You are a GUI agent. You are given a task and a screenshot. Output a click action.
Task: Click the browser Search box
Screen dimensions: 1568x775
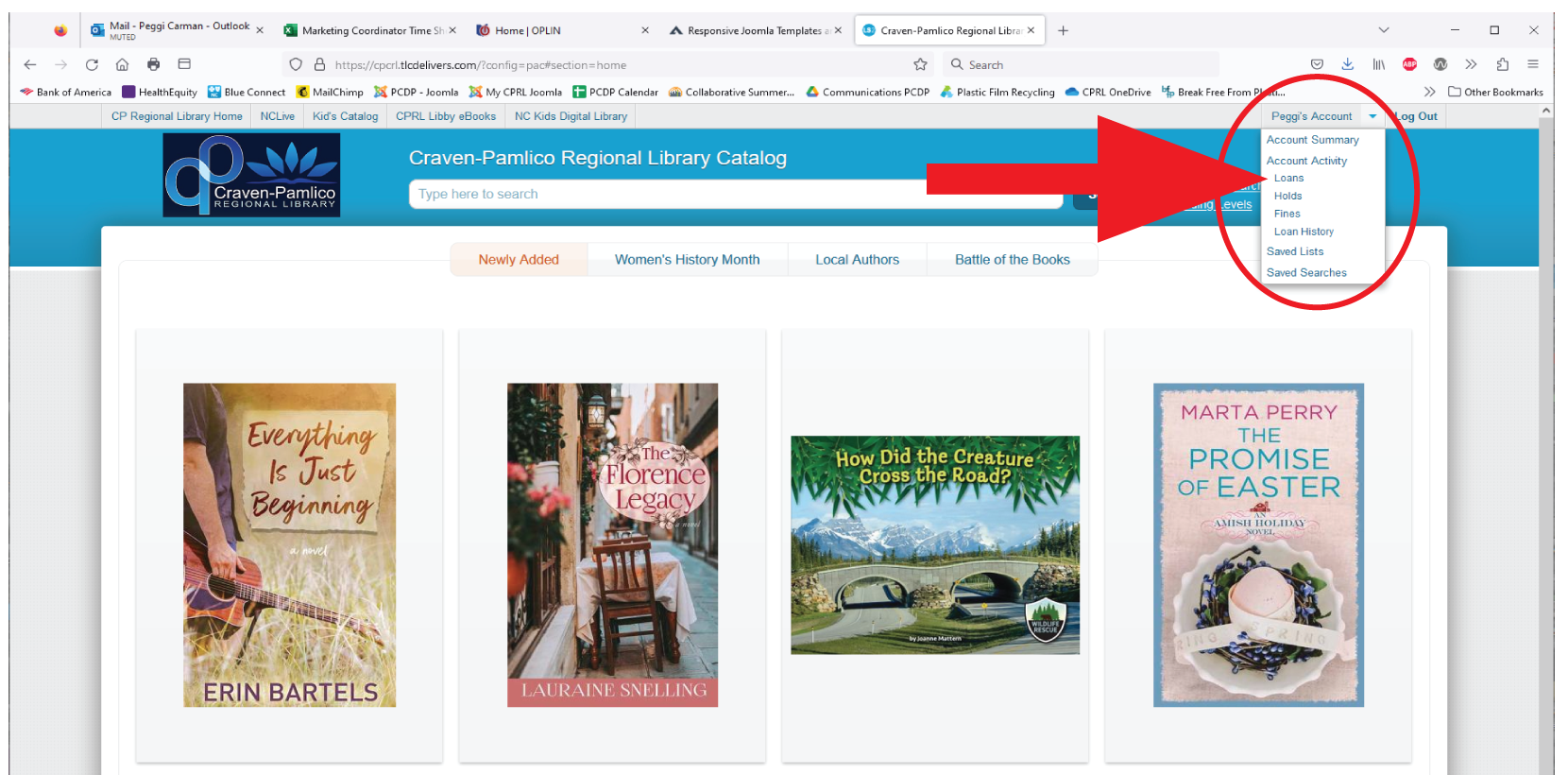click(1082, 65)
